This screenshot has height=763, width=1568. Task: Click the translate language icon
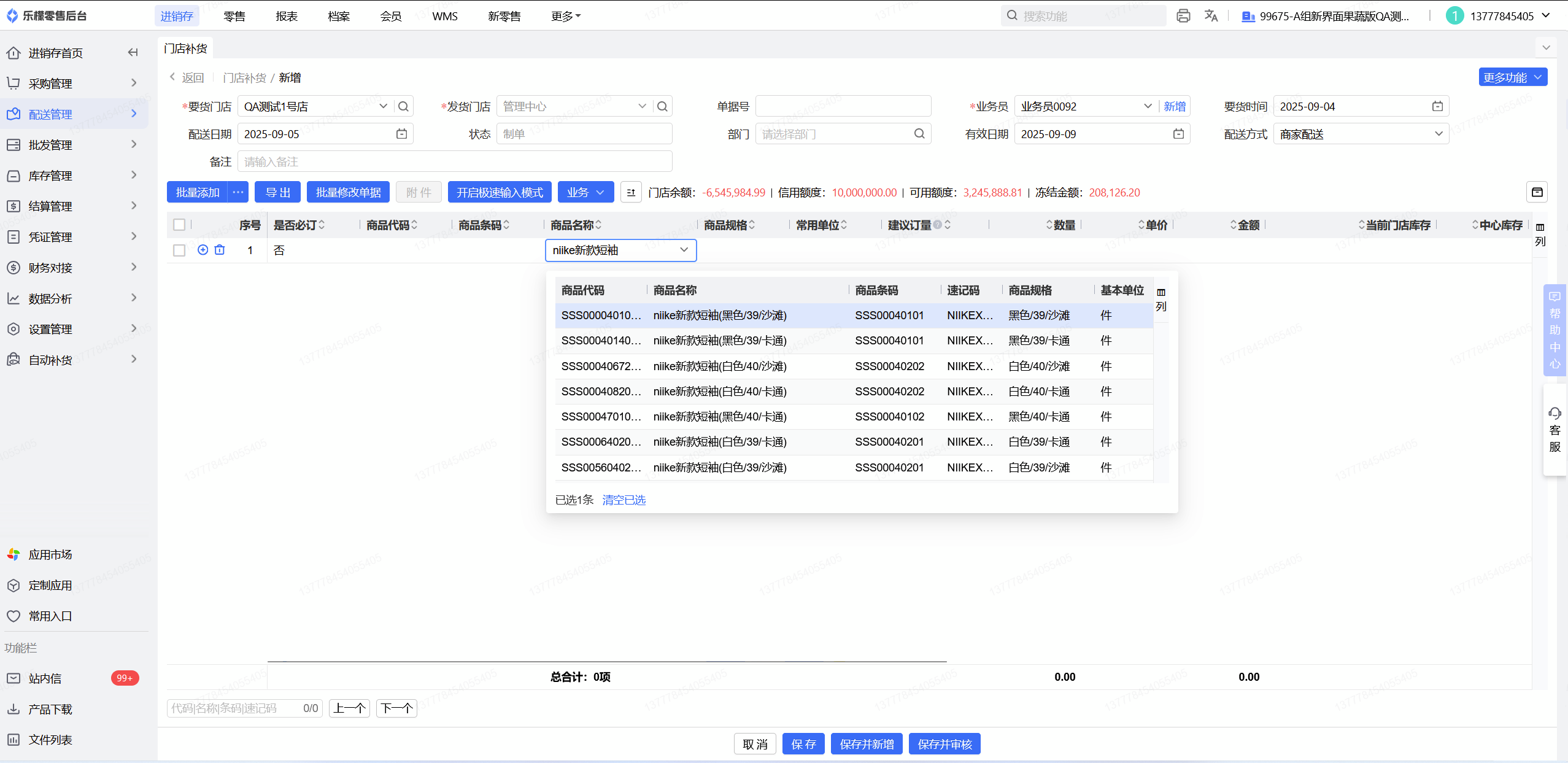click(x=1210, y=16)
